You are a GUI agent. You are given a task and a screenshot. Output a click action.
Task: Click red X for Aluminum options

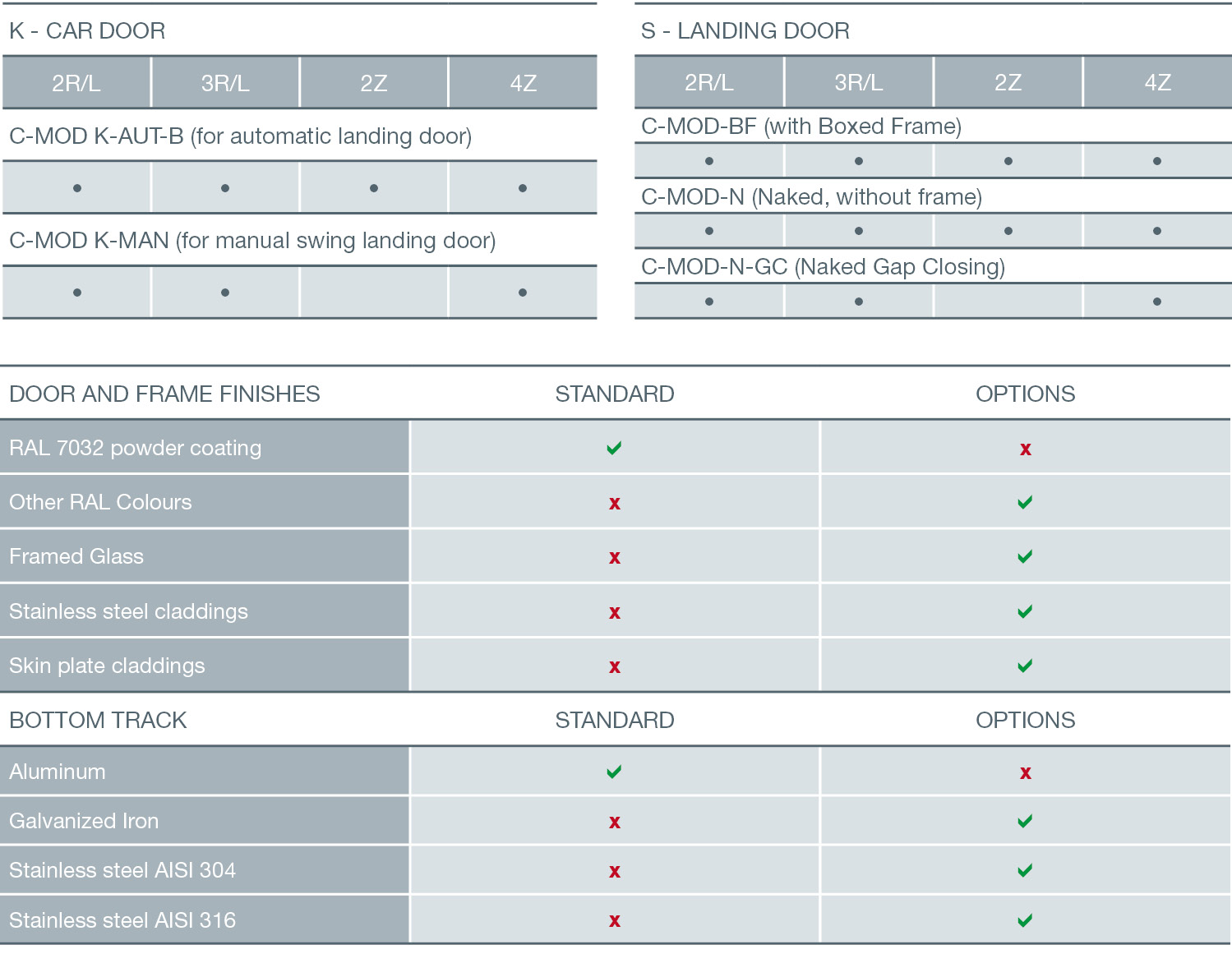(x=1025, y=772)
